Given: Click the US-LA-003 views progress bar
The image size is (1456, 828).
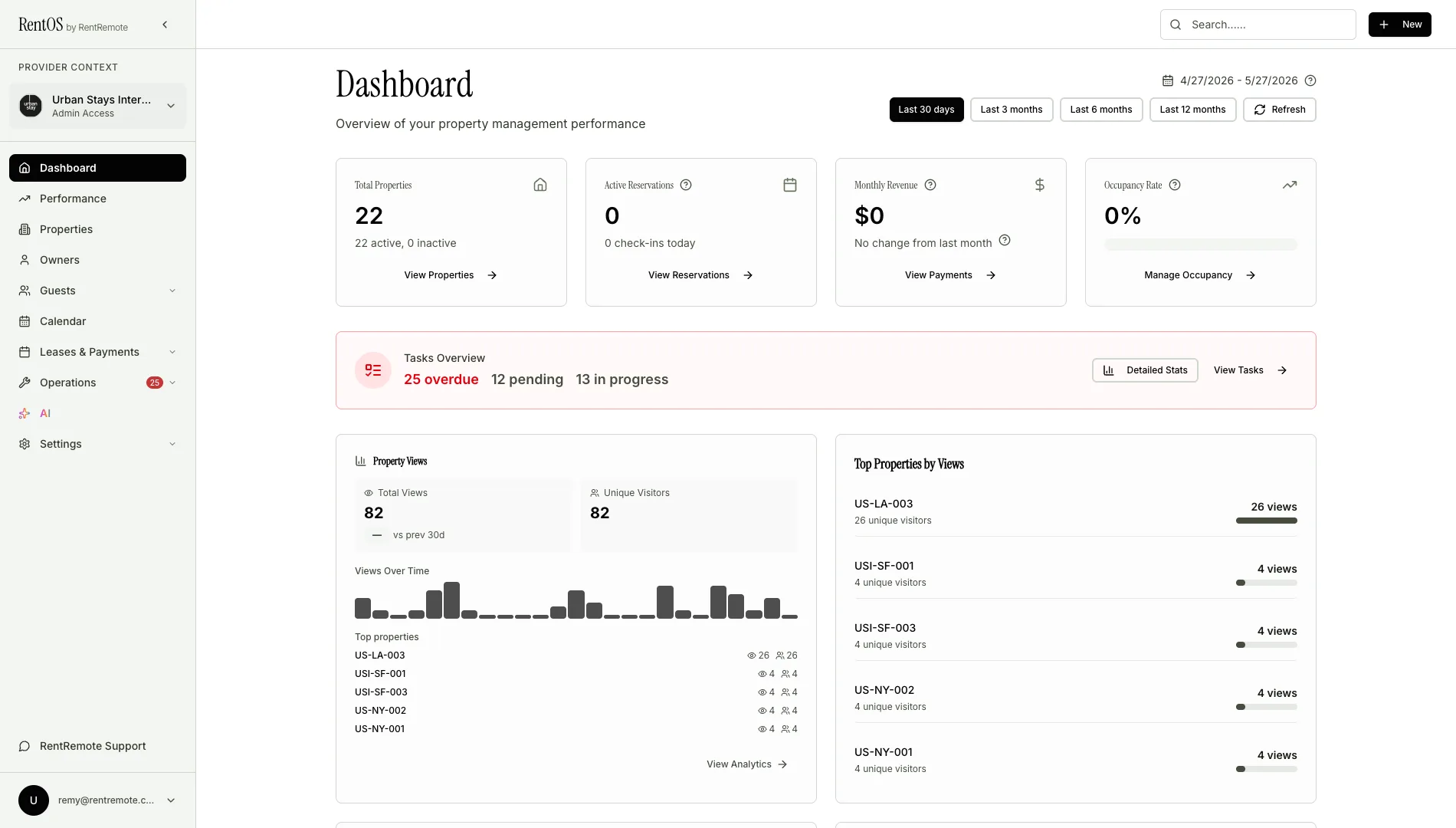Looking at the screenshot, I should (1267, 521).
